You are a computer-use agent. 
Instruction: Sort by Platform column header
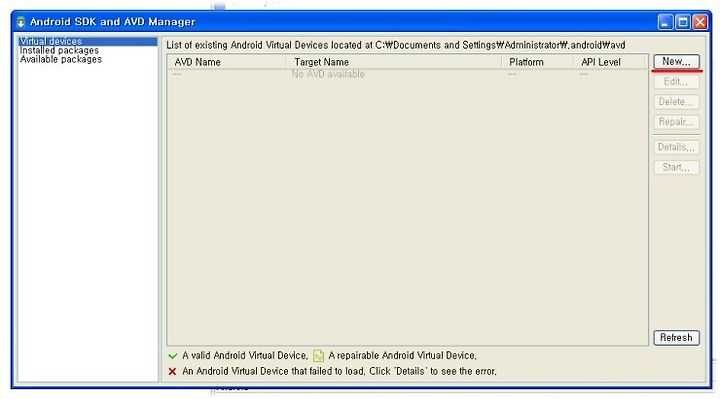pyautogui.click(x=537, y=62)
